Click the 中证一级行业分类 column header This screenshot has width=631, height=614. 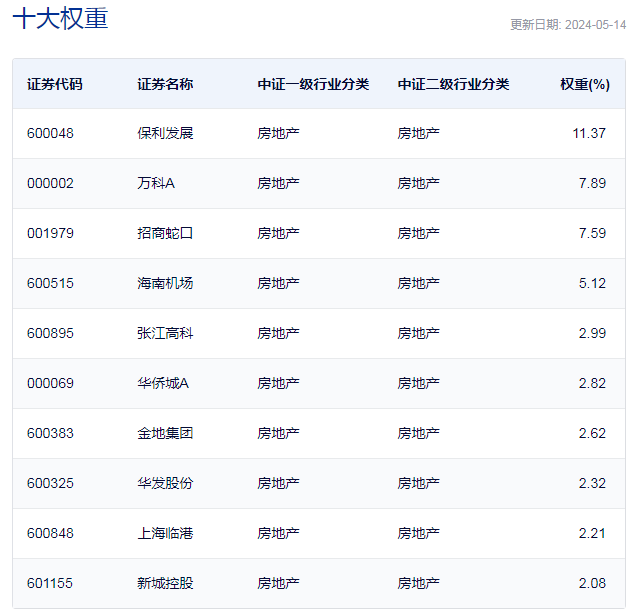pyautogui.click(x=313, y=84)
